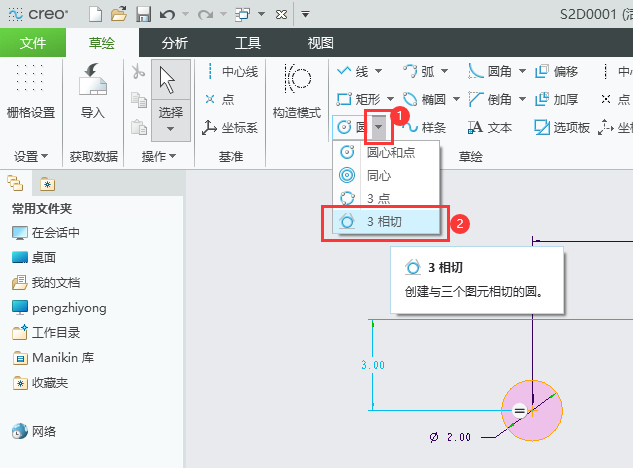Expand the Rectangle tool dropdown arrow

tap(390, 99)
